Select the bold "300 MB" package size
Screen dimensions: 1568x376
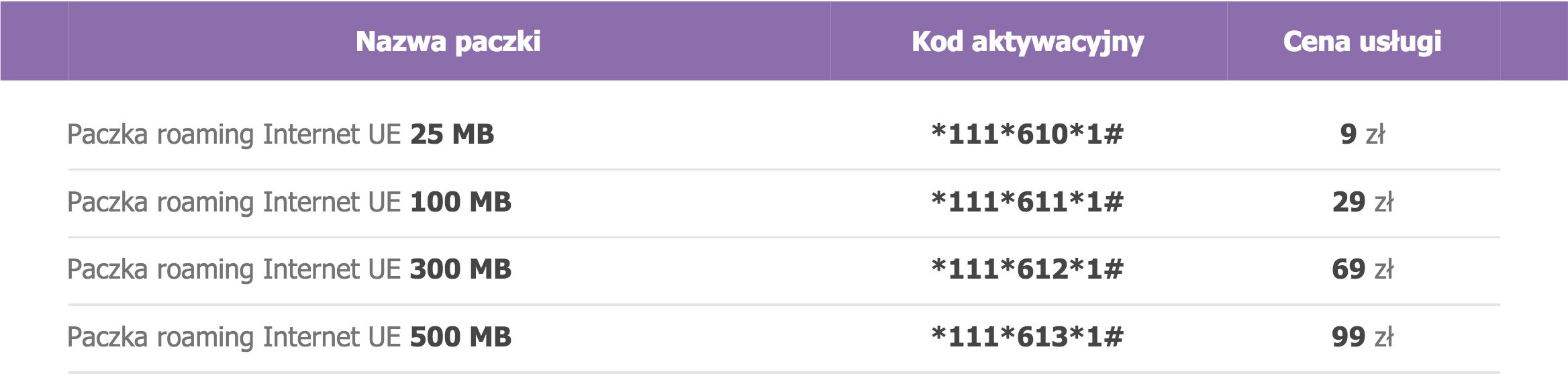(460, 269)
